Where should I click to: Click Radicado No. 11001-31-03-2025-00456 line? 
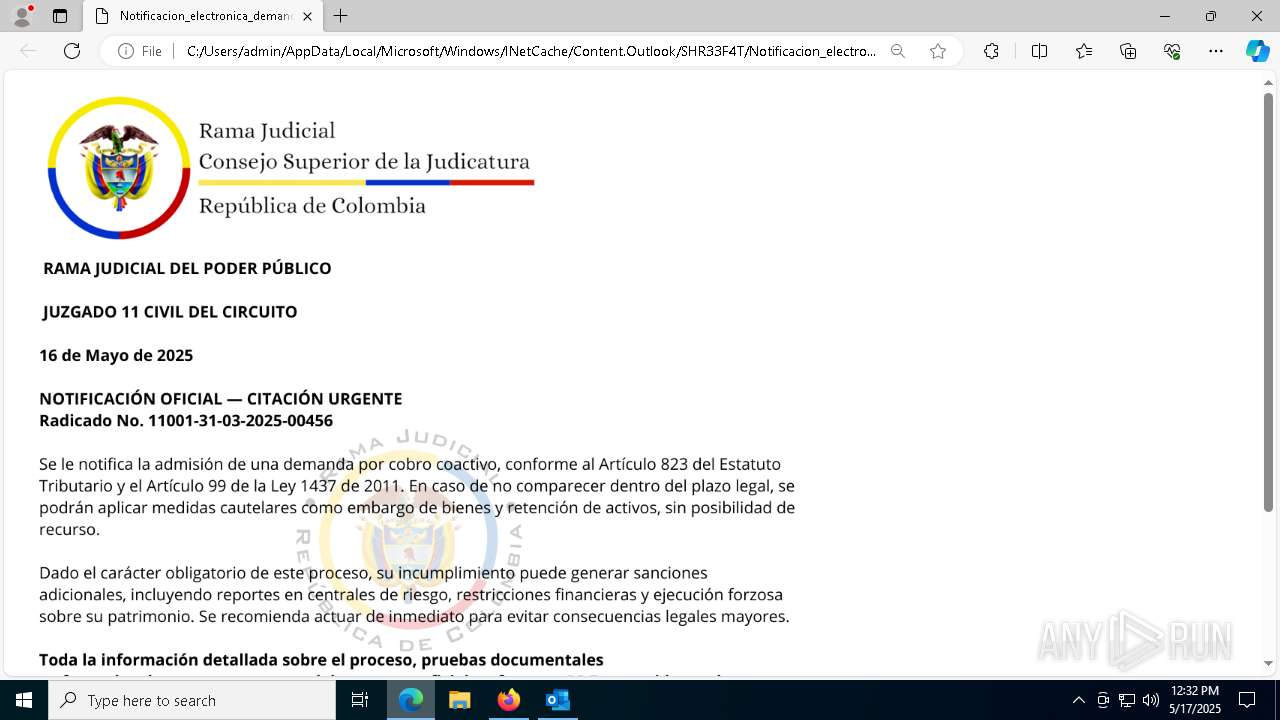[x=186, y=421]
